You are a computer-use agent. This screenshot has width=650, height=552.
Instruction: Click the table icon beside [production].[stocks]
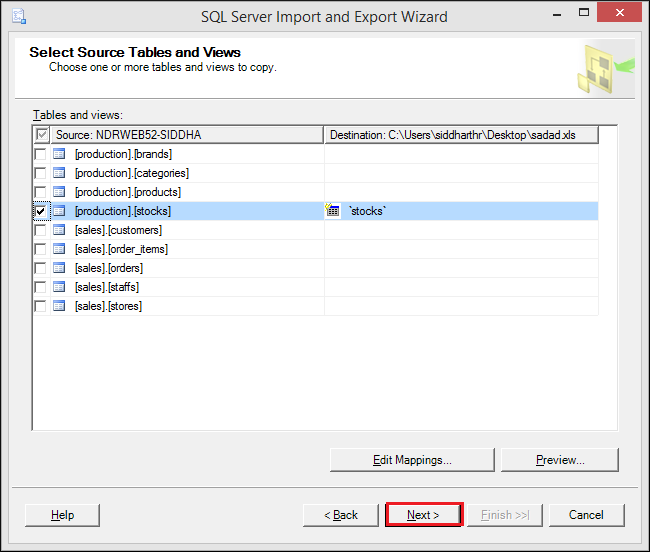pos(59,211)
